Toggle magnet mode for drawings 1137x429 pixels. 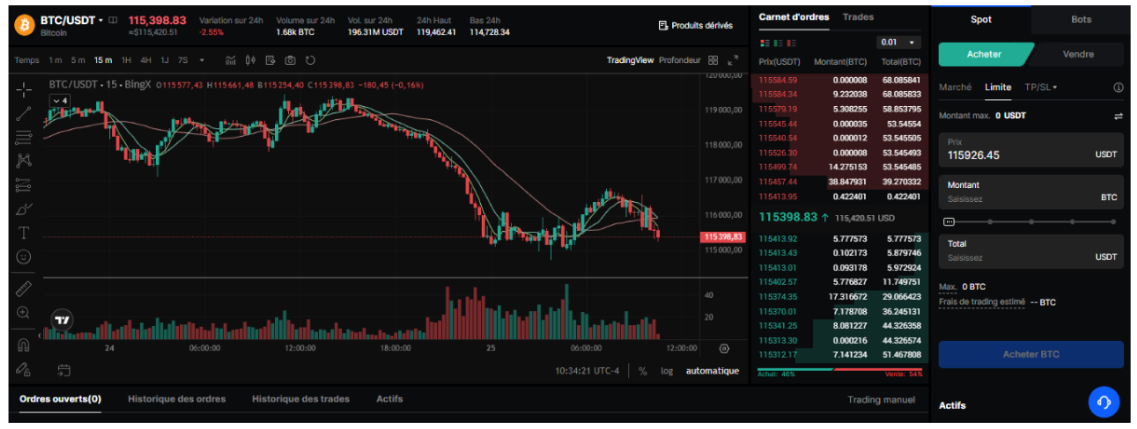pos(23,343)
